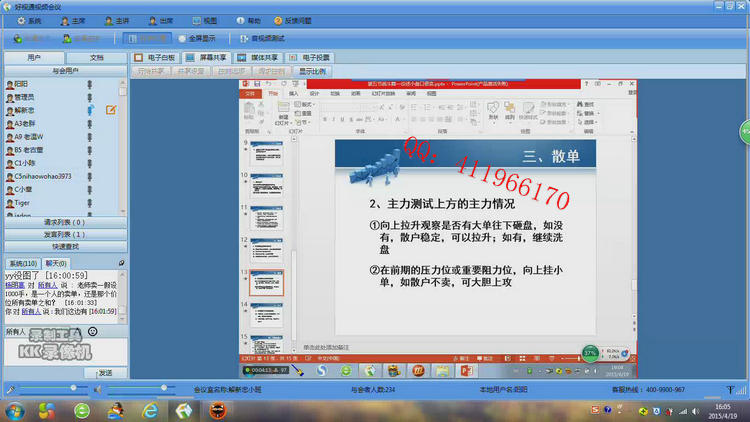Screen dimensions: 750x422
Task: Switch to the 聊天(0) chat tab
Action: (x=55, y=264)
